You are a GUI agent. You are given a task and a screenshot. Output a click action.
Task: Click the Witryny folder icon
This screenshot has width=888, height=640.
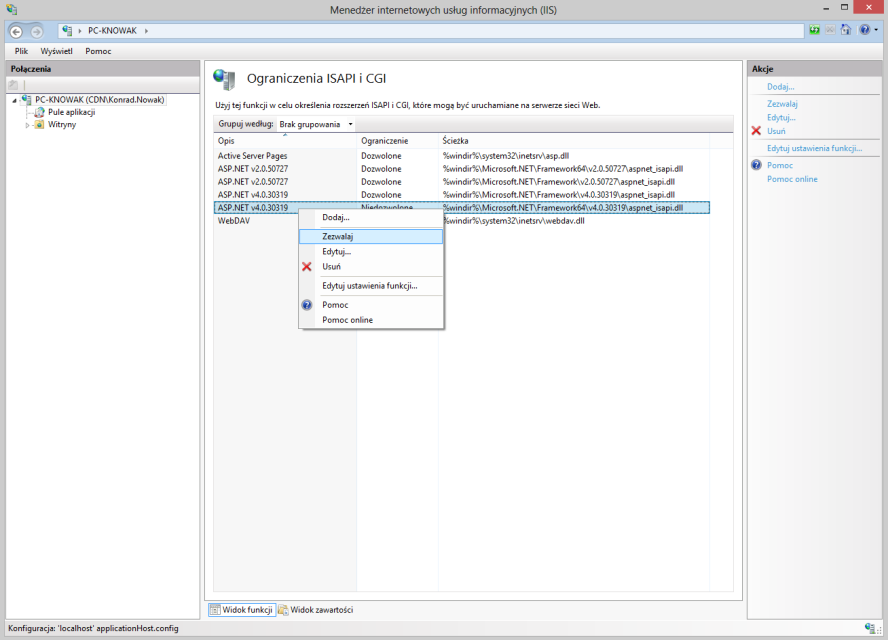point(39,125)
